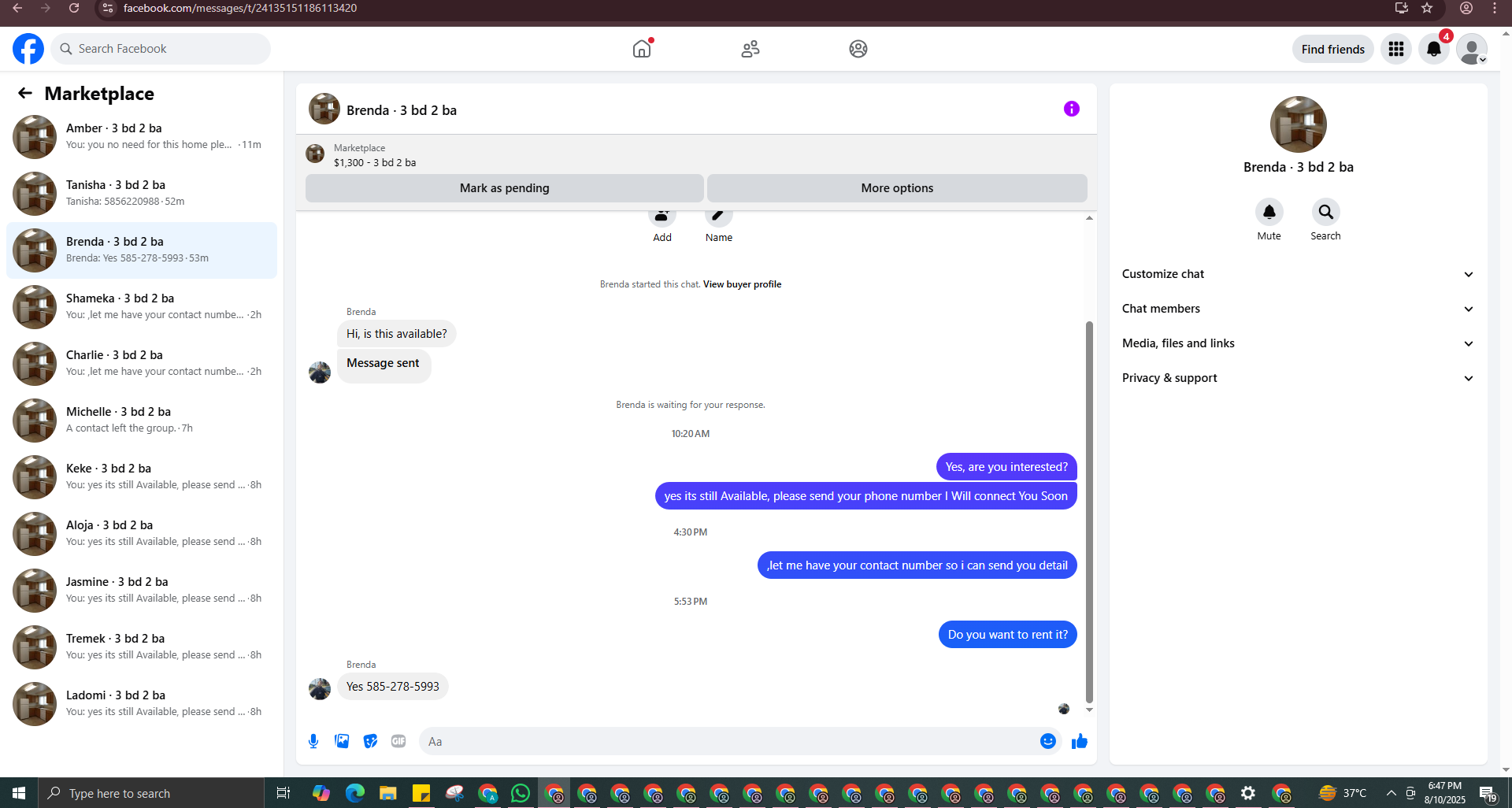Open Windows Settings gear in taskbar
This screenshot has width=1512, height=808.
tap(1248, 793)
